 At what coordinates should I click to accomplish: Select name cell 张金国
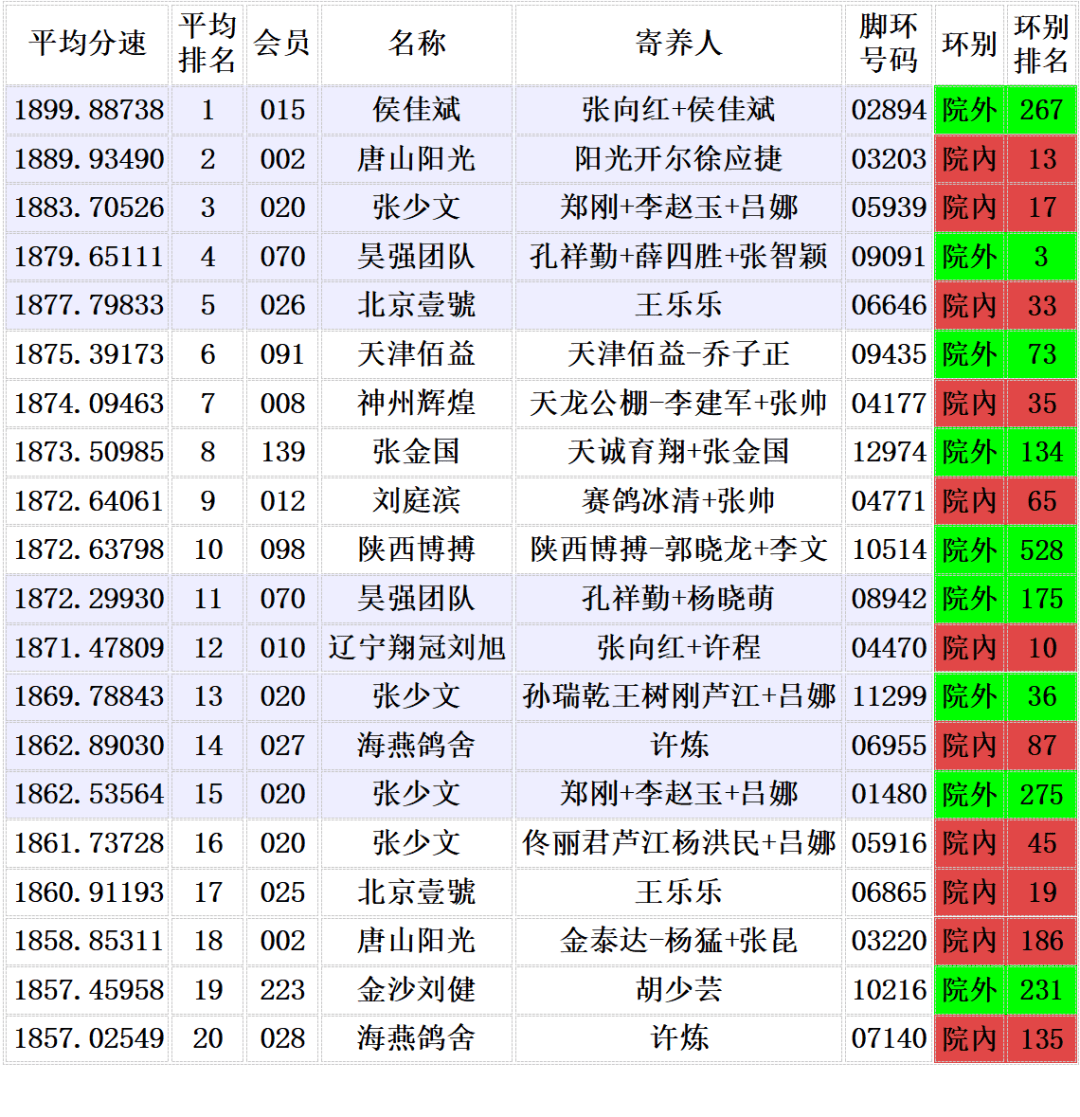417,452
